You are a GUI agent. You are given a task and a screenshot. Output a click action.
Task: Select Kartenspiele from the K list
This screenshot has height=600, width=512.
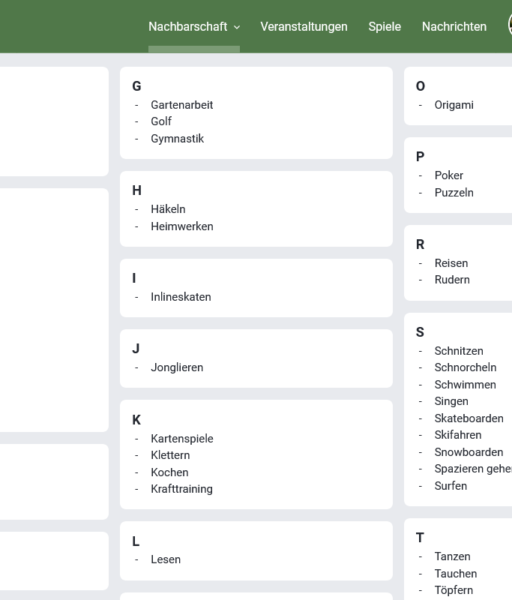pos(182,439)
